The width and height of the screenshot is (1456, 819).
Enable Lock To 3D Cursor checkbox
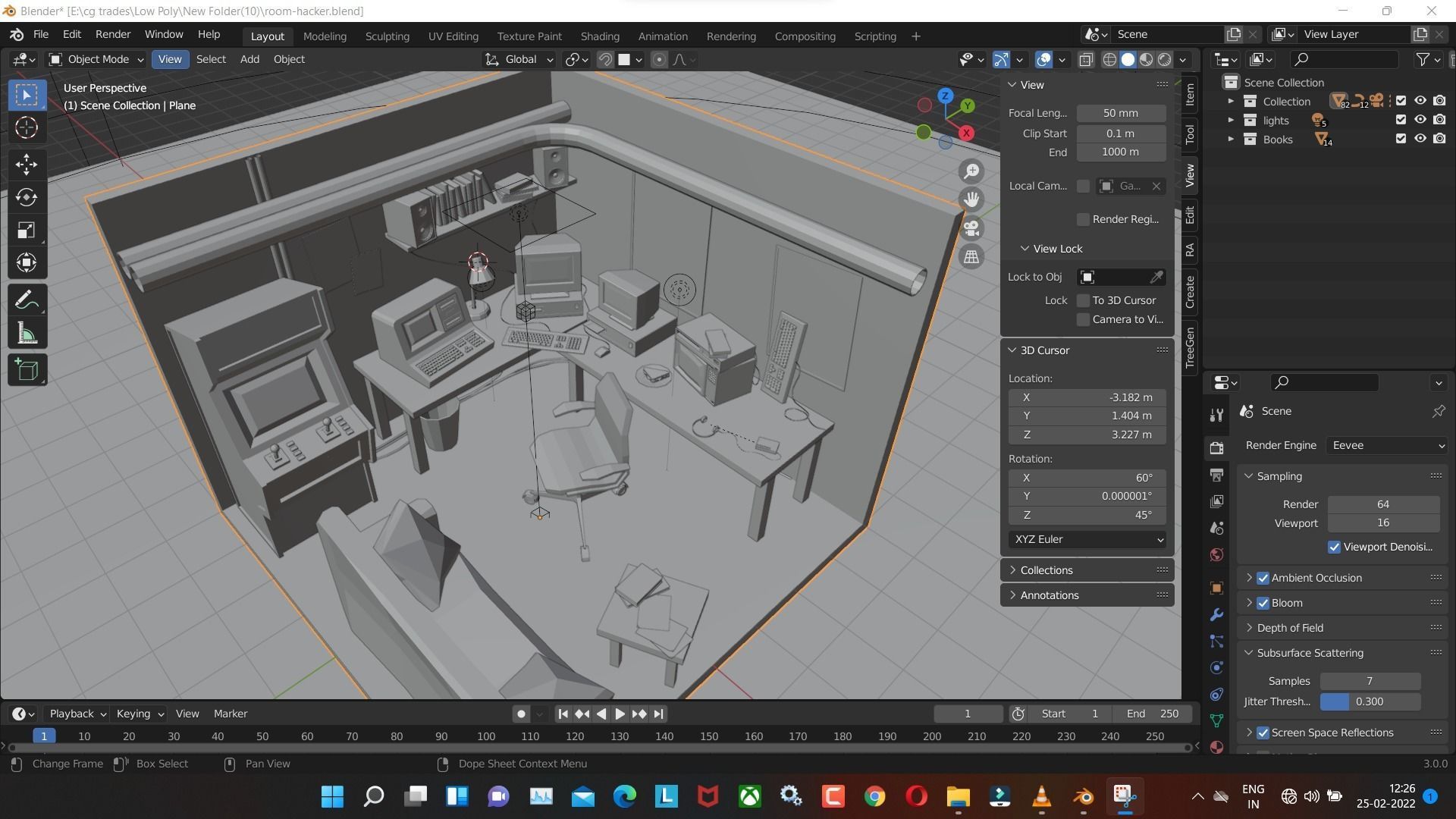(1083, 300)
